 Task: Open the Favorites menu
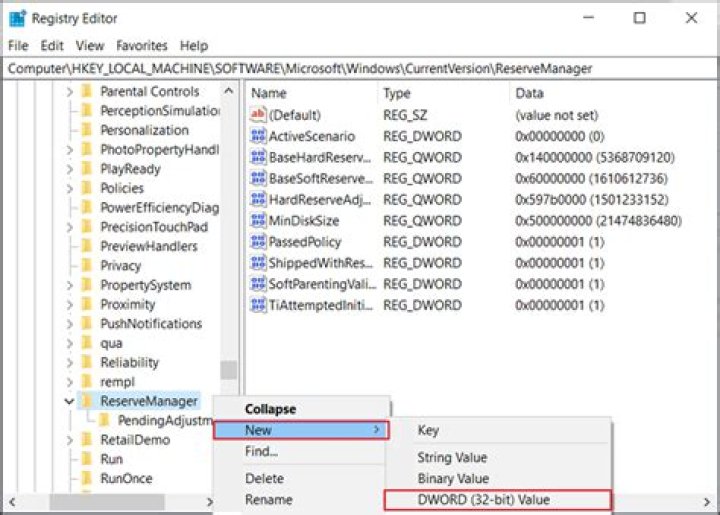click(142, 45)
